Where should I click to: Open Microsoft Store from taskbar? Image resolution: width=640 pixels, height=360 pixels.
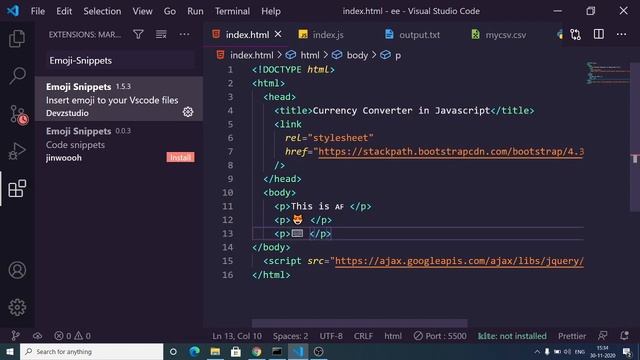[236, 351]
